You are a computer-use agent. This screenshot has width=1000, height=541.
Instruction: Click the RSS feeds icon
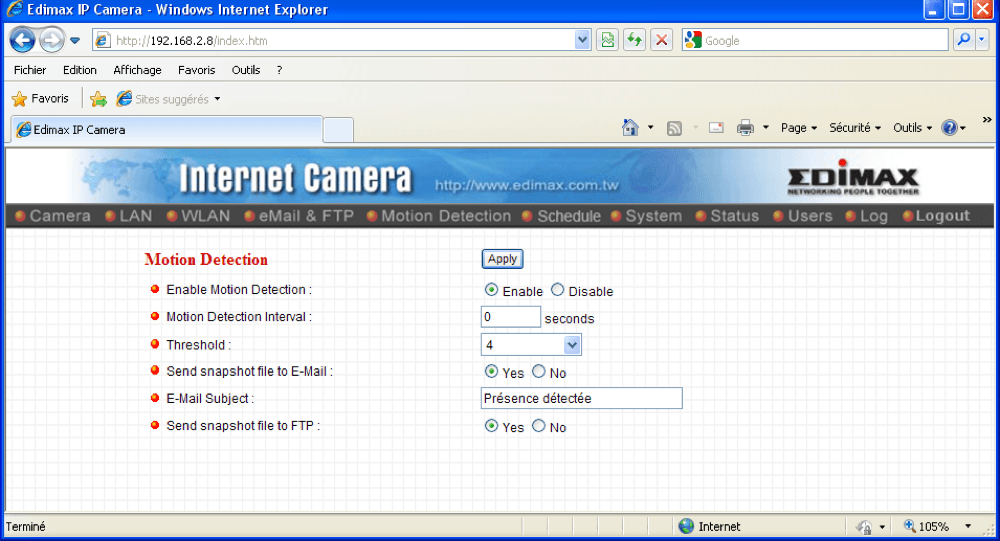tap(674, 128)
